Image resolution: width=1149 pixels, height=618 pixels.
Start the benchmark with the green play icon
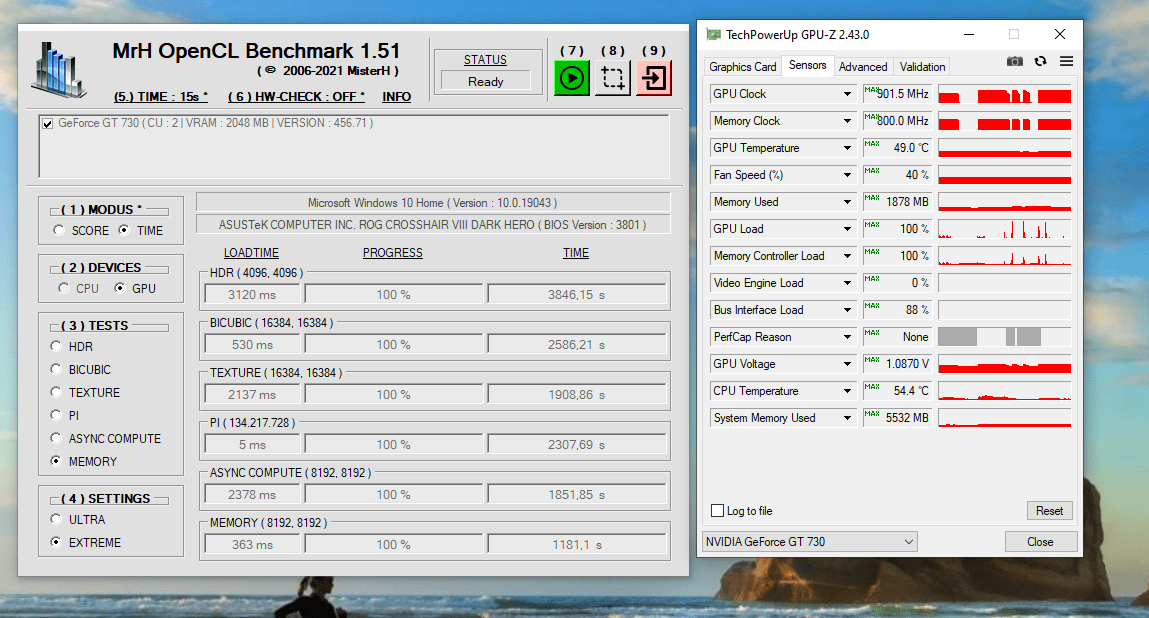pyautogui.click(x=572, y=78)
